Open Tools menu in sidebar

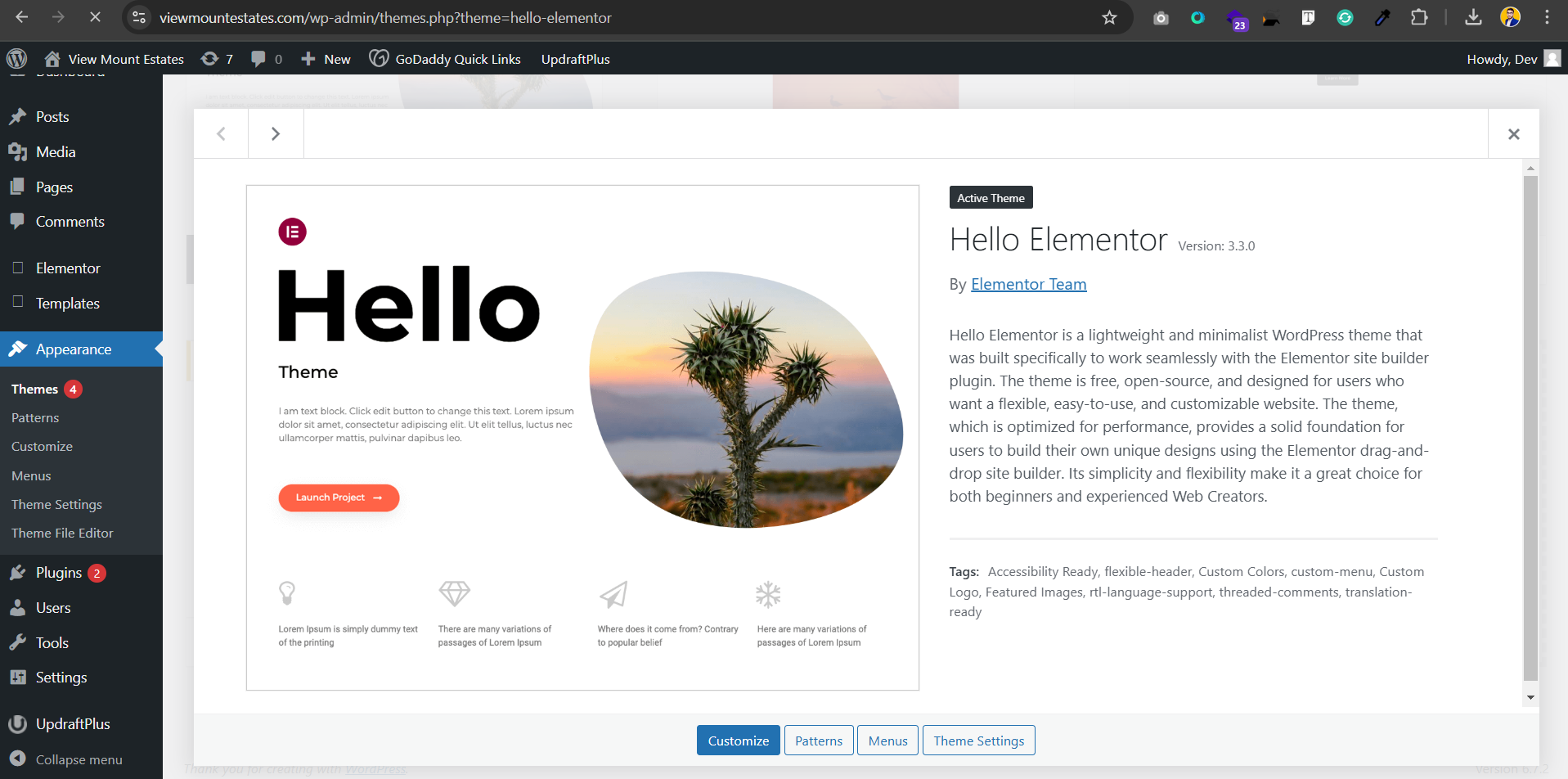coord(52,643)
